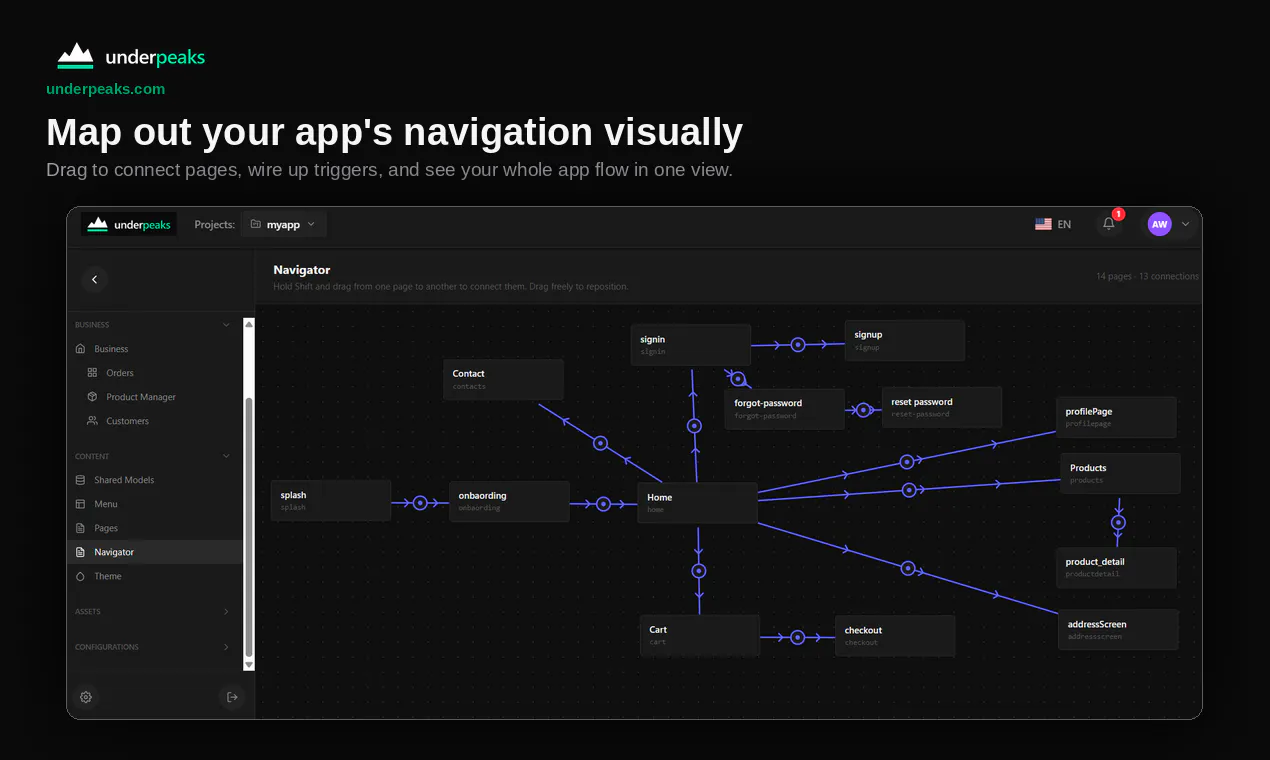Image resolution: width=1270 pixels, height=760 pixels.
Task: Click connection node between Products and product_detail
Action: coord(1118,522)
